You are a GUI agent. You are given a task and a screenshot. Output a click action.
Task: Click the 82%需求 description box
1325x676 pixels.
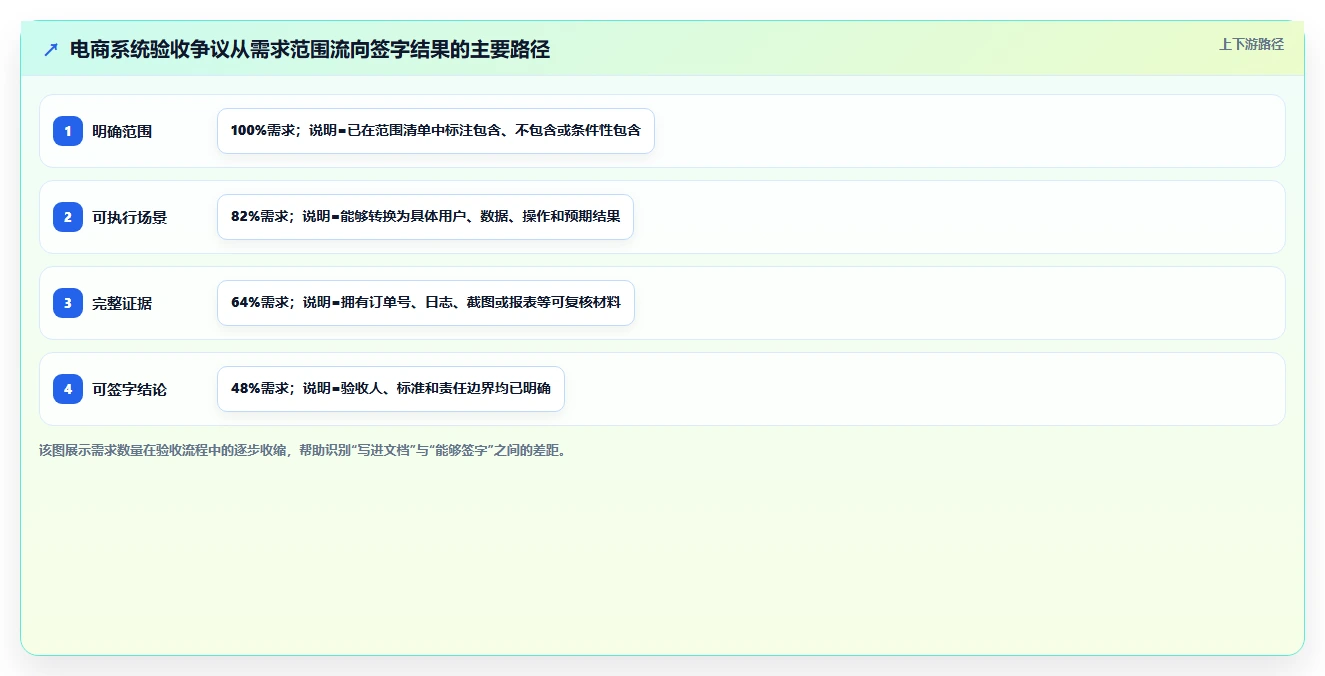pyautogui.click(x=425, y=217)
